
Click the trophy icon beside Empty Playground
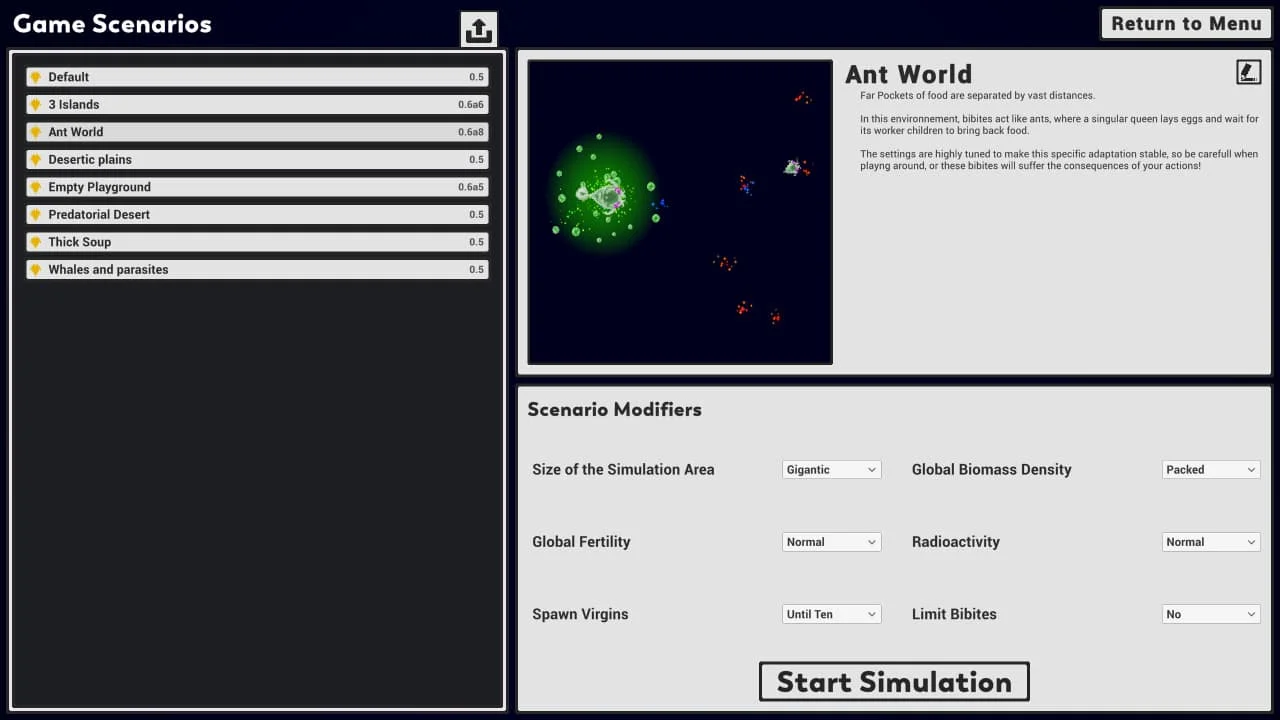pos(35,187)
